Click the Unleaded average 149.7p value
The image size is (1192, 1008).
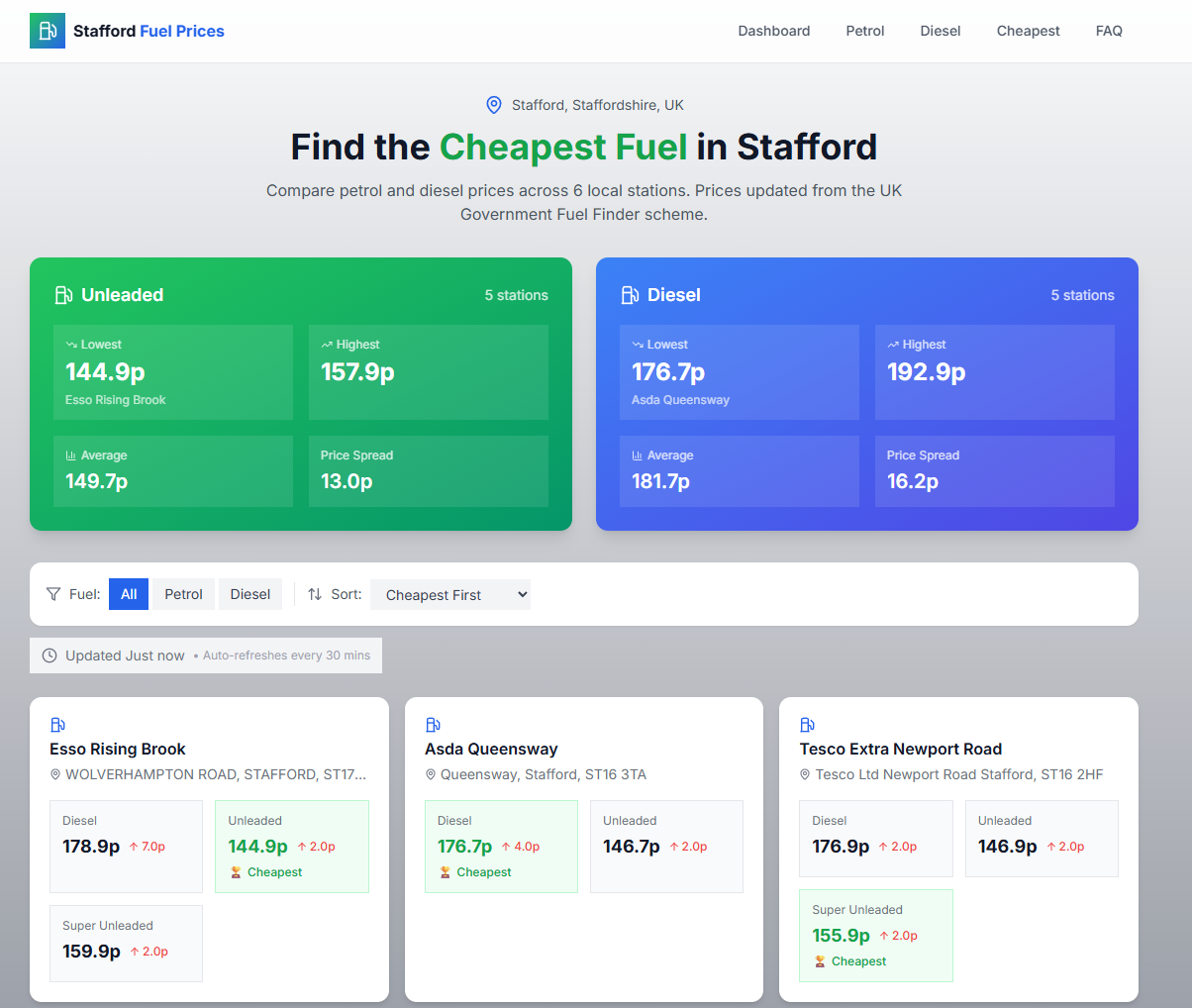(96, 481)
